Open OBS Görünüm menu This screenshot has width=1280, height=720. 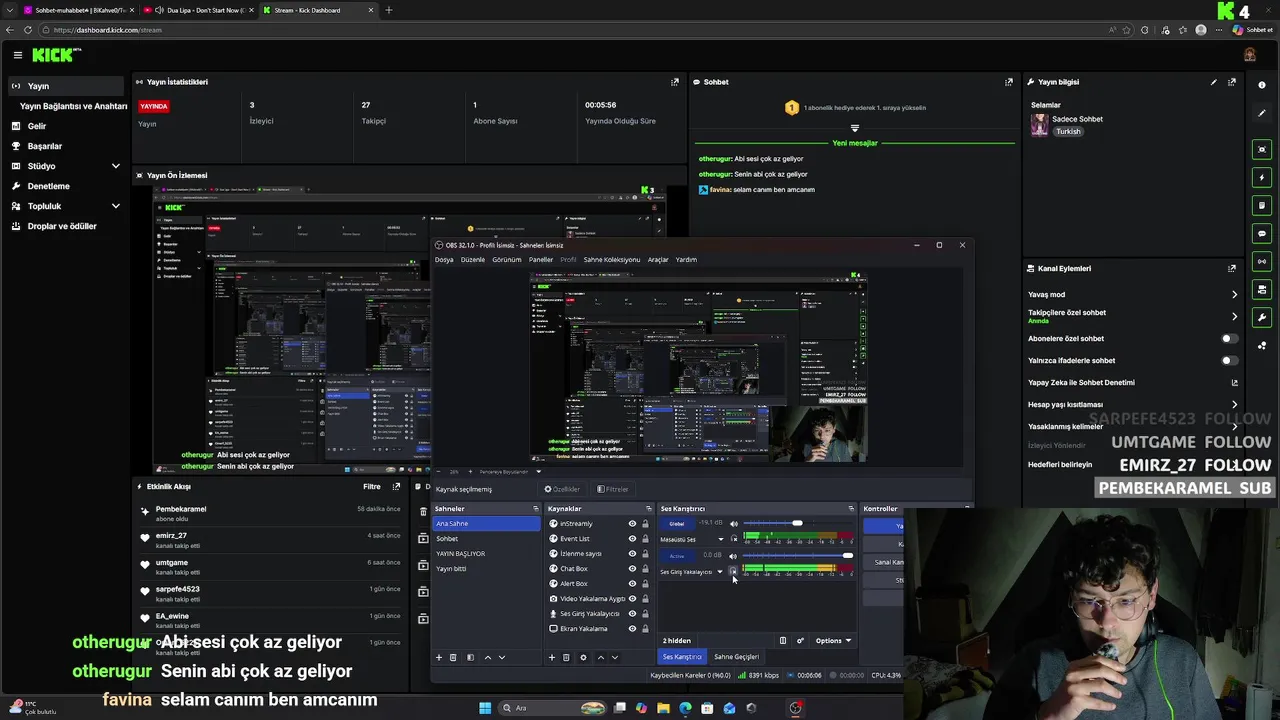coord(506,260)
